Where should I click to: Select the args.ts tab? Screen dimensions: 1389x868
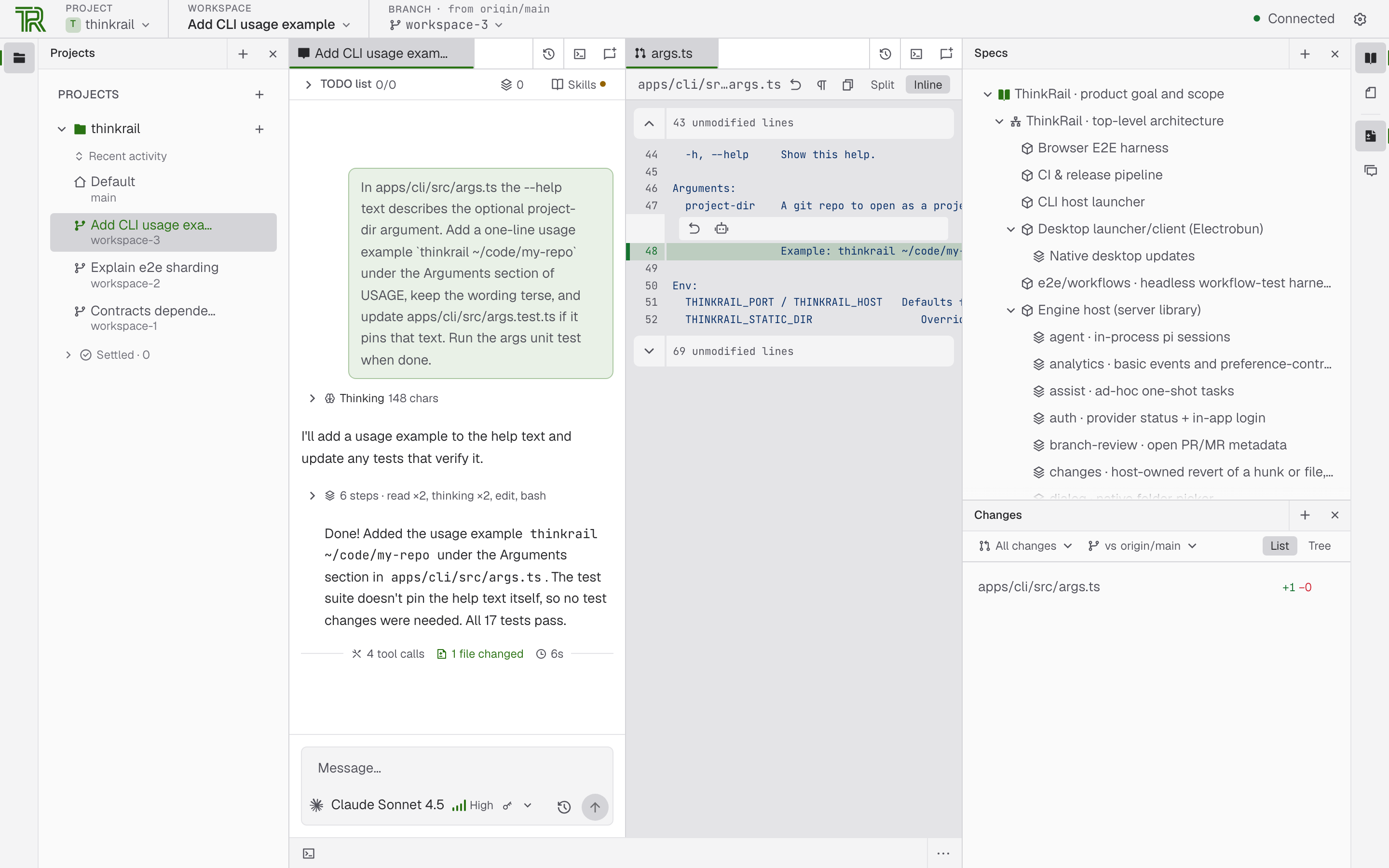click(671, 54)
